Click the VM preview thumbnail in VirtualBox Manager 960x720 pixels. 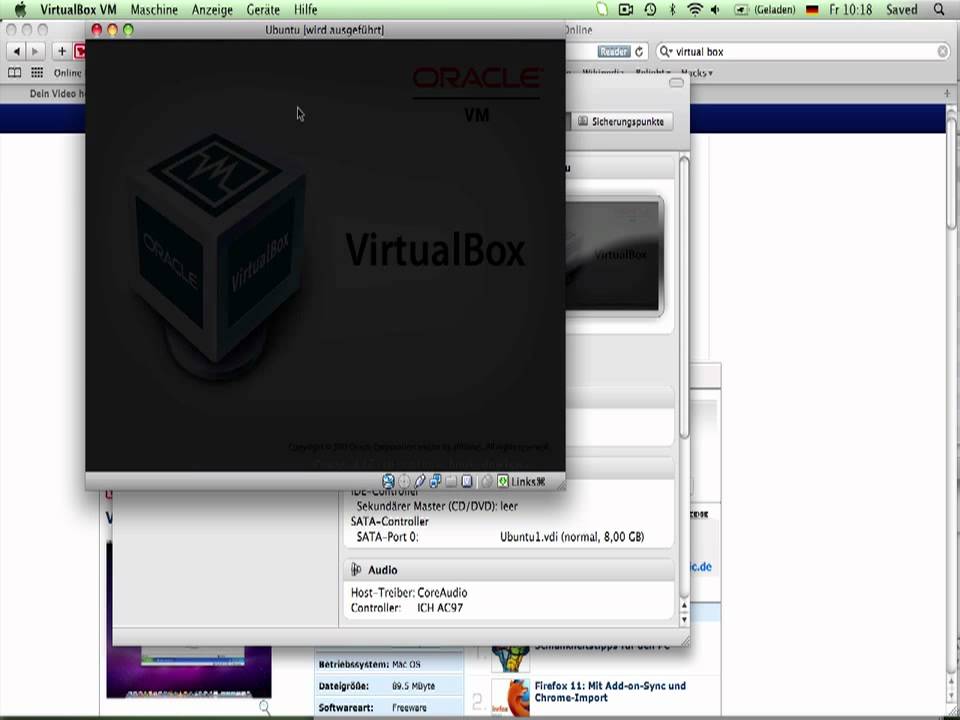point(614,255)
